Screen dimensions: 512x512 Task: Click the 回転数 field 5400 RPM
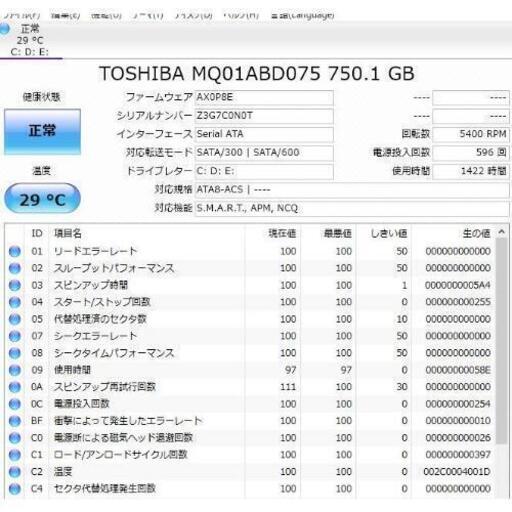tap(471, 134)
